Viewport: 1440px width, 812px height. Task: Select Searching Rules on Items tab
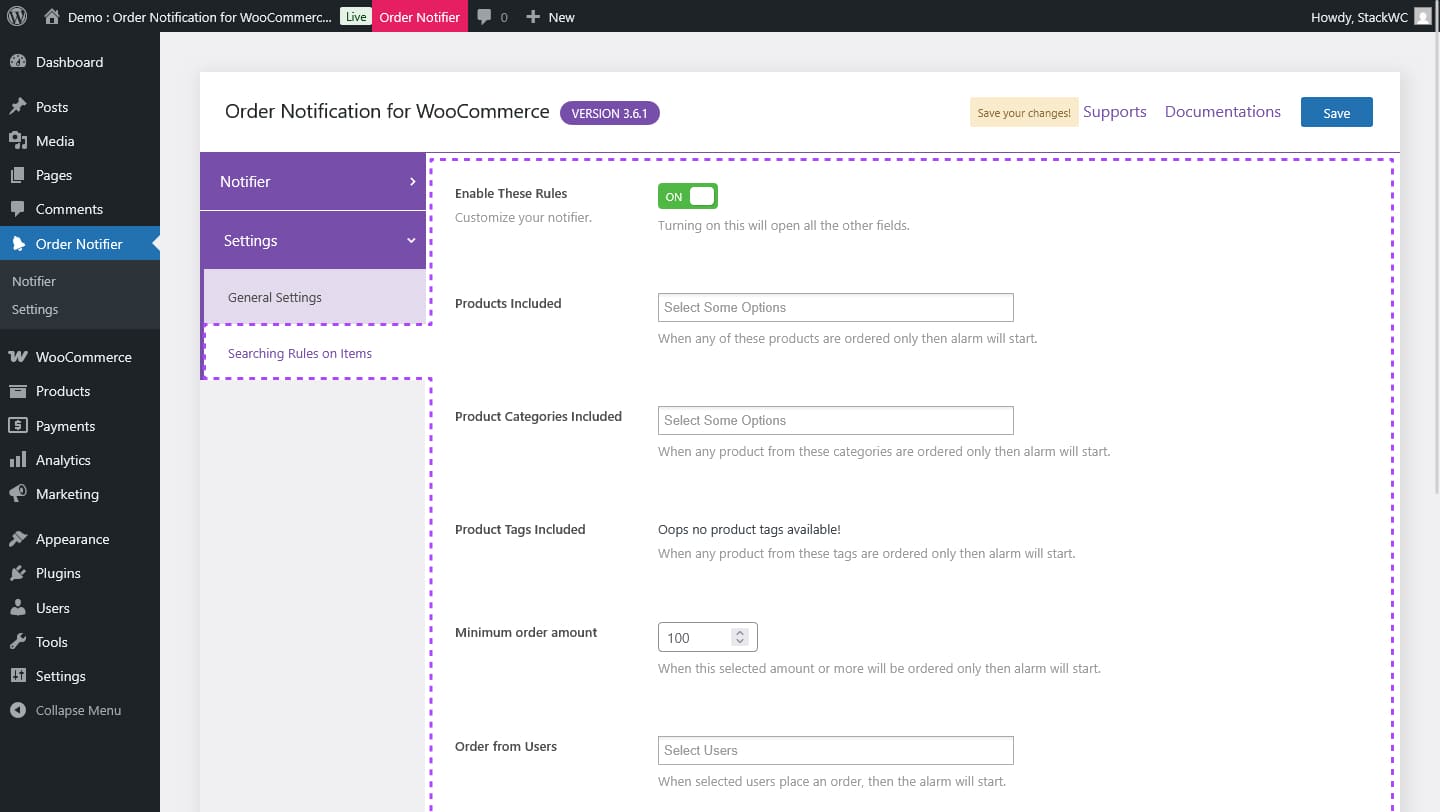300,353
